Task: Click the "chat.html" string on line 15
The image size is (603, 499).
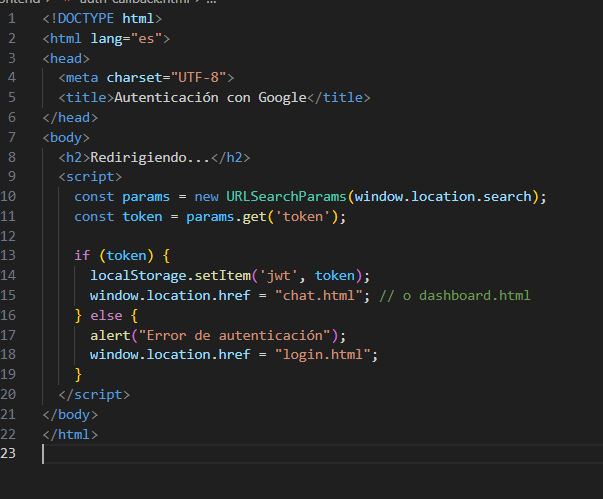Action: (x=318, y=296)
